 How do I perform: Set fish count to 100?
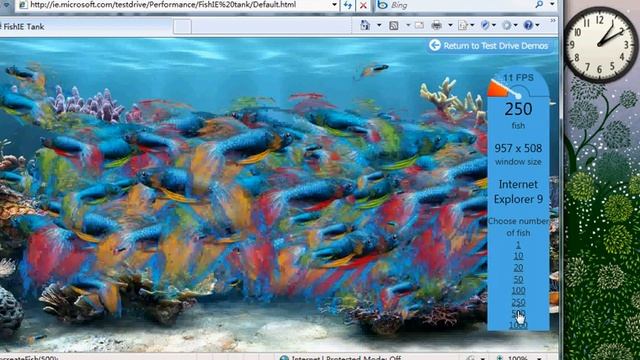(518, 291)
